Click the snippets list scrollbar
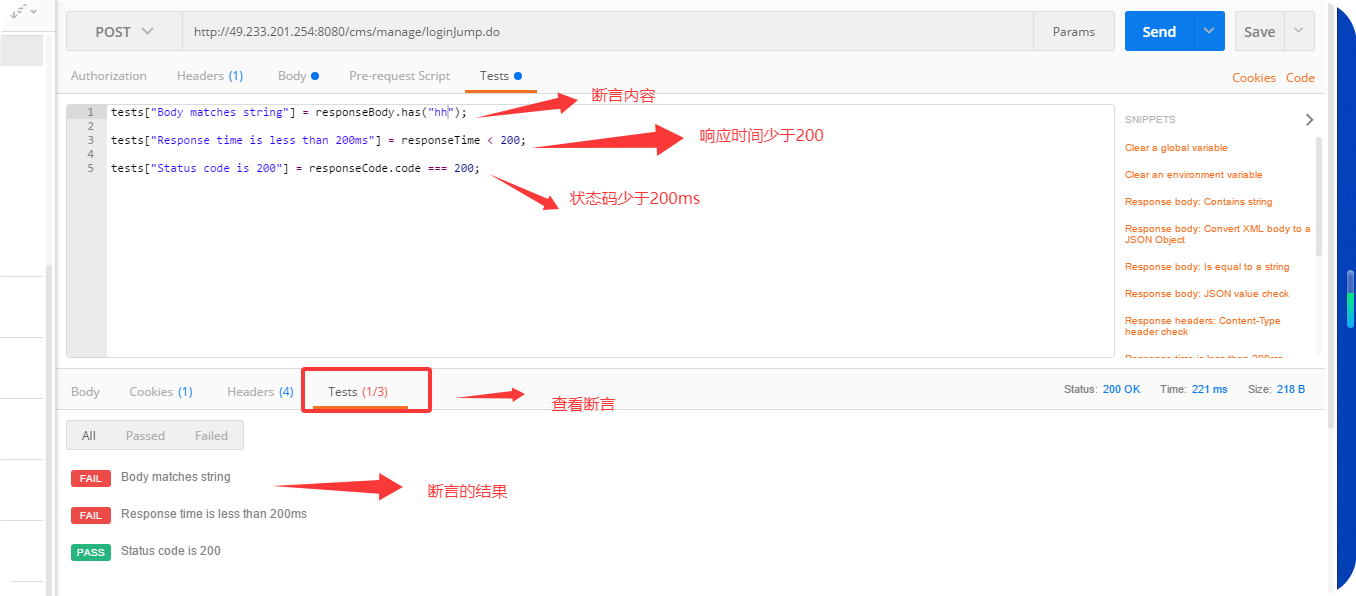Image resolution: width=1356 pixels, height=596 pixels. [1318, 197]
